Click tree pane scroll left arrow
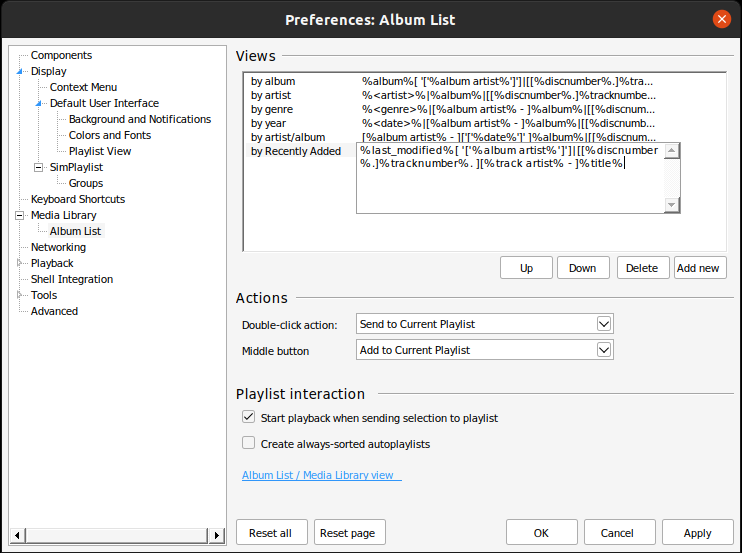The width and height of the screenshot is (742, 553). [17, 535]
